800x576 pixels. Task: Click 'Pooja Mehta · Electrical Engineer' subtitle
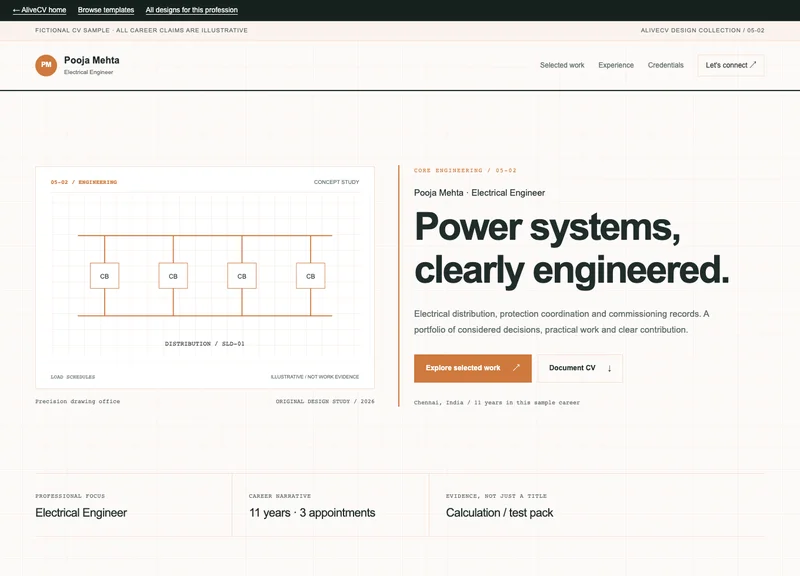point(479,193)
